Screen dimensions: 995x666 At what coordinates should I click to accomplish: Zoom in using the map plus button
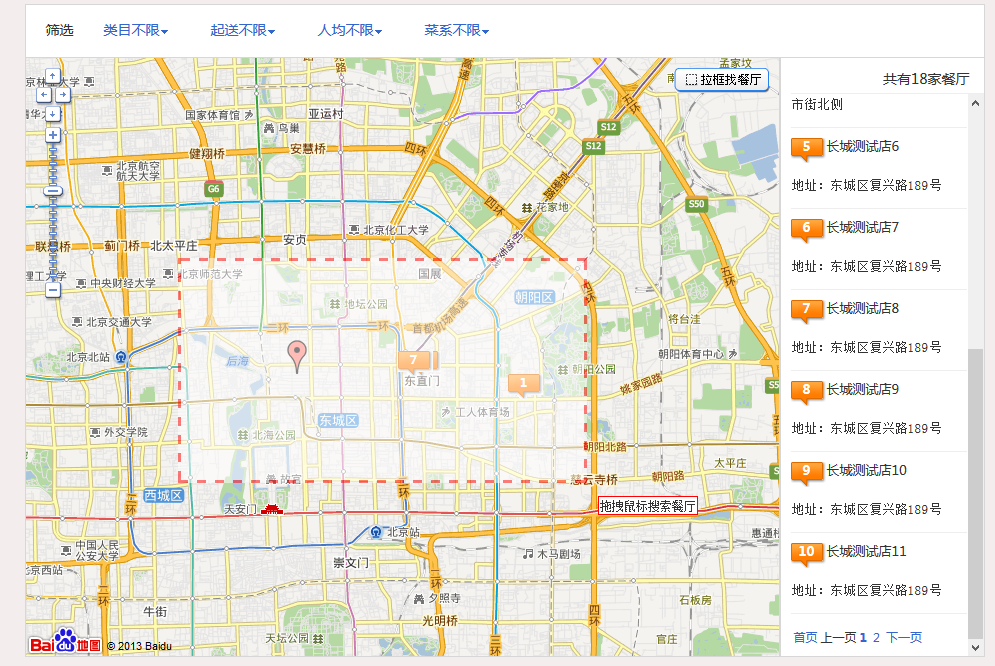tap(53, 135)
